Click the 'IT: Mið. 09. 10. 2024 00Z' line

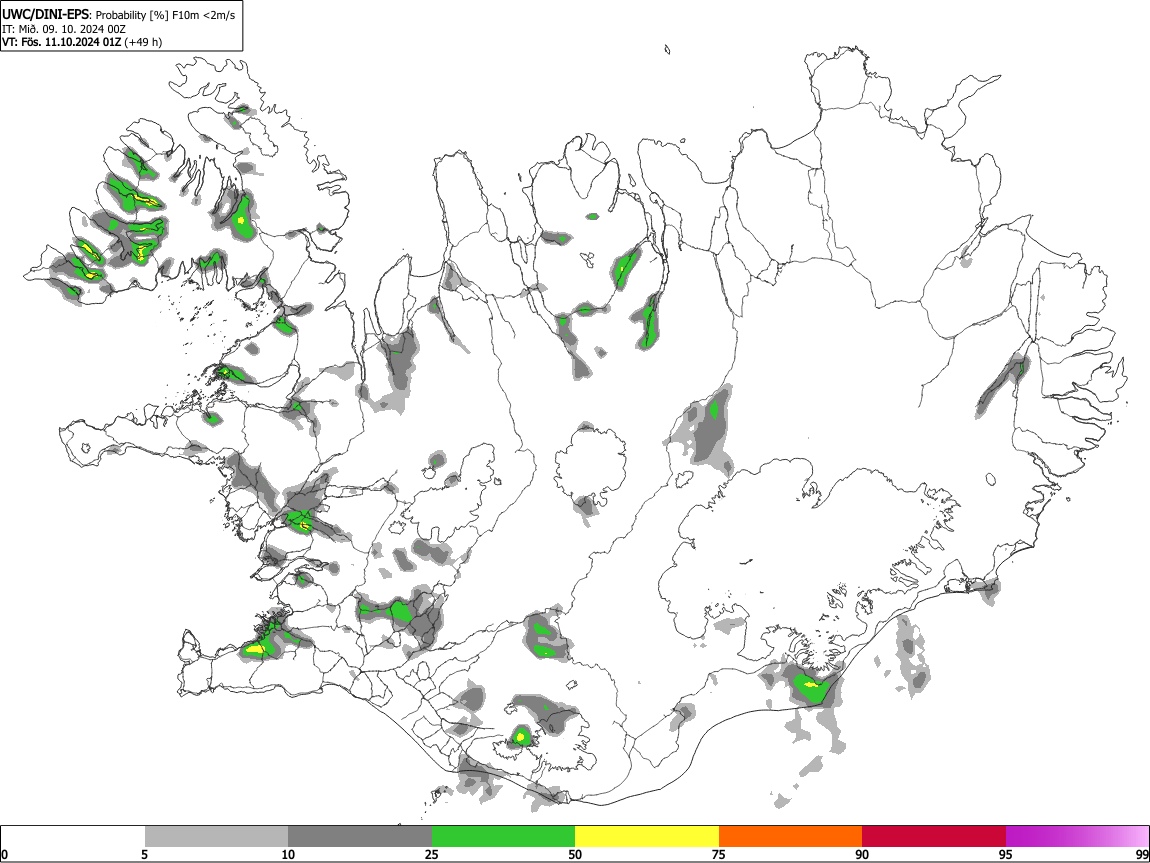click(64, 29)
